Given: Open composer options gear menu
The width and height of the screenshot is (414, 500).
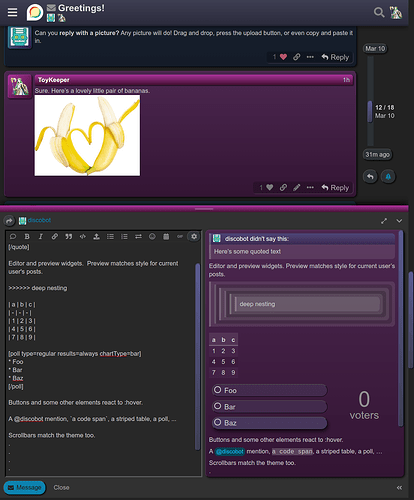Looking at the screenshot, I should [194, 236].
